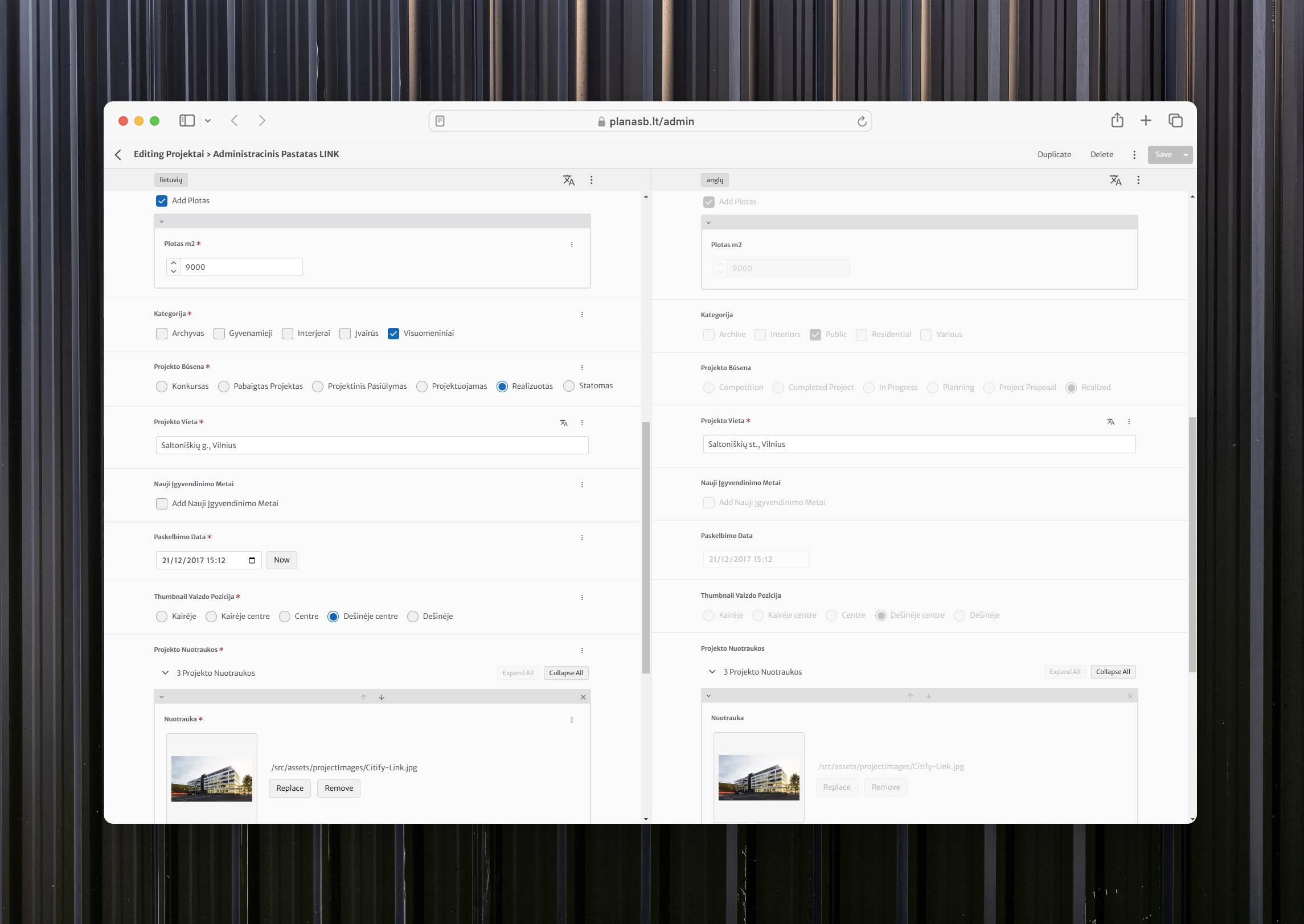Open the share icon in the browser toolbar

click(1117, 120)
